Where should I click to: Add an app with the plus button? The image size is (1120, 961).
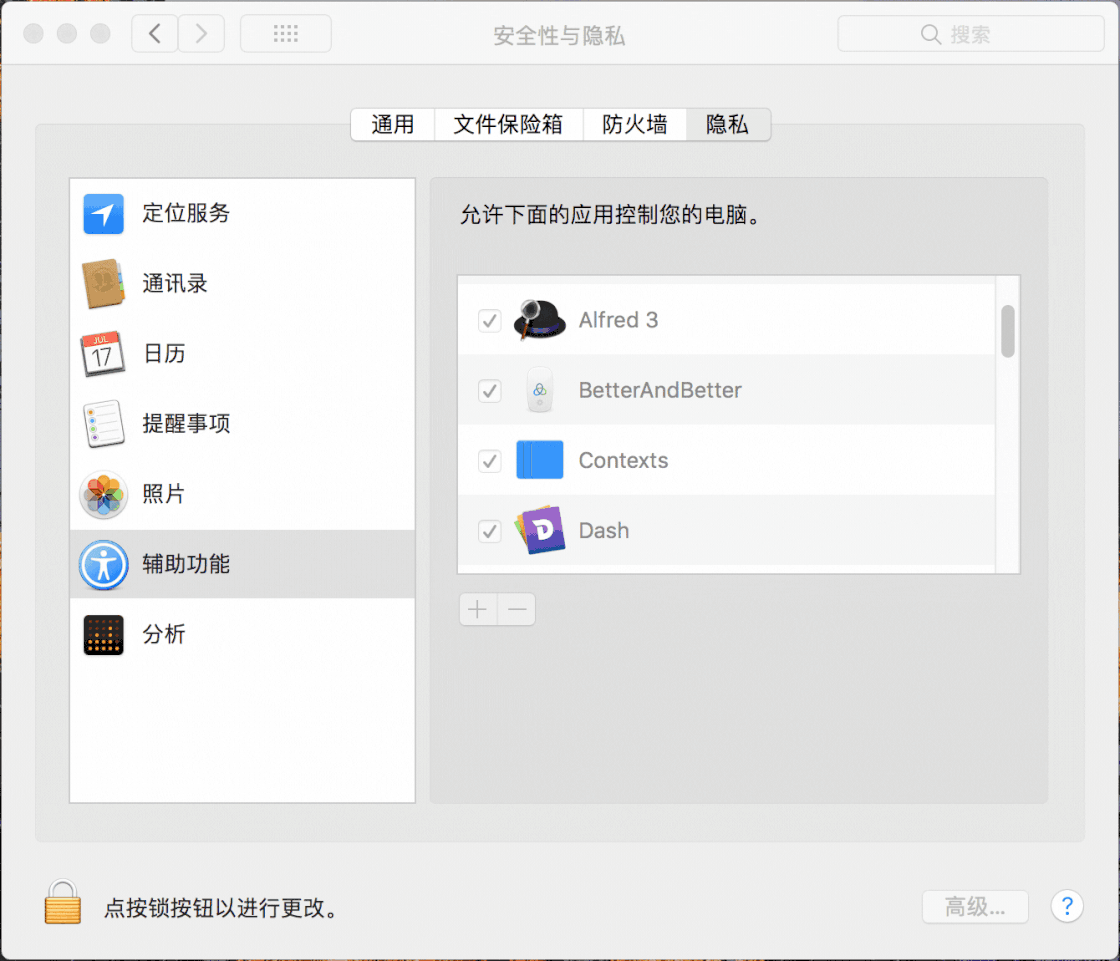tap(478, 609)
